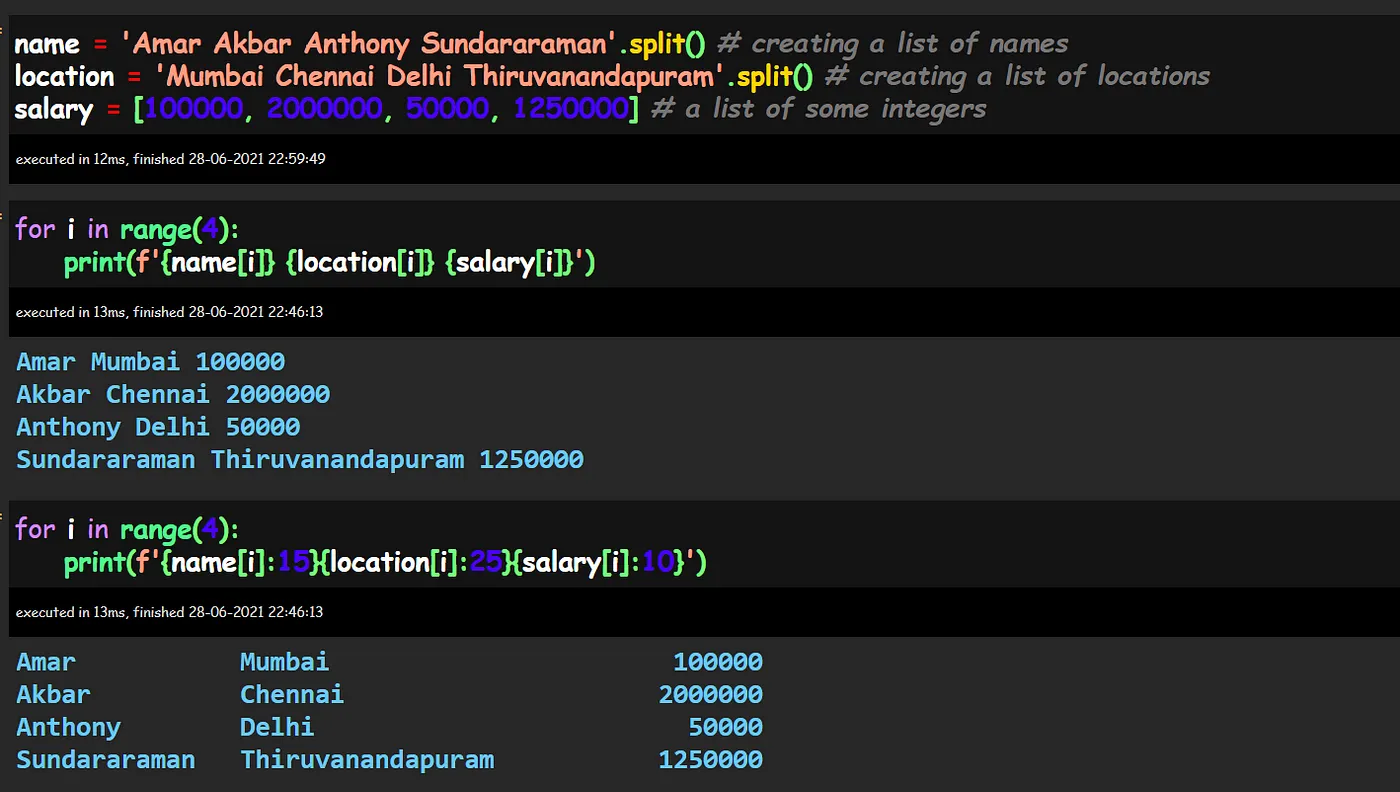Click 'Mumbai' in the aligned output table
Image resolution: width=1400 pixels, height=792 pixels.
coord(284,662)
